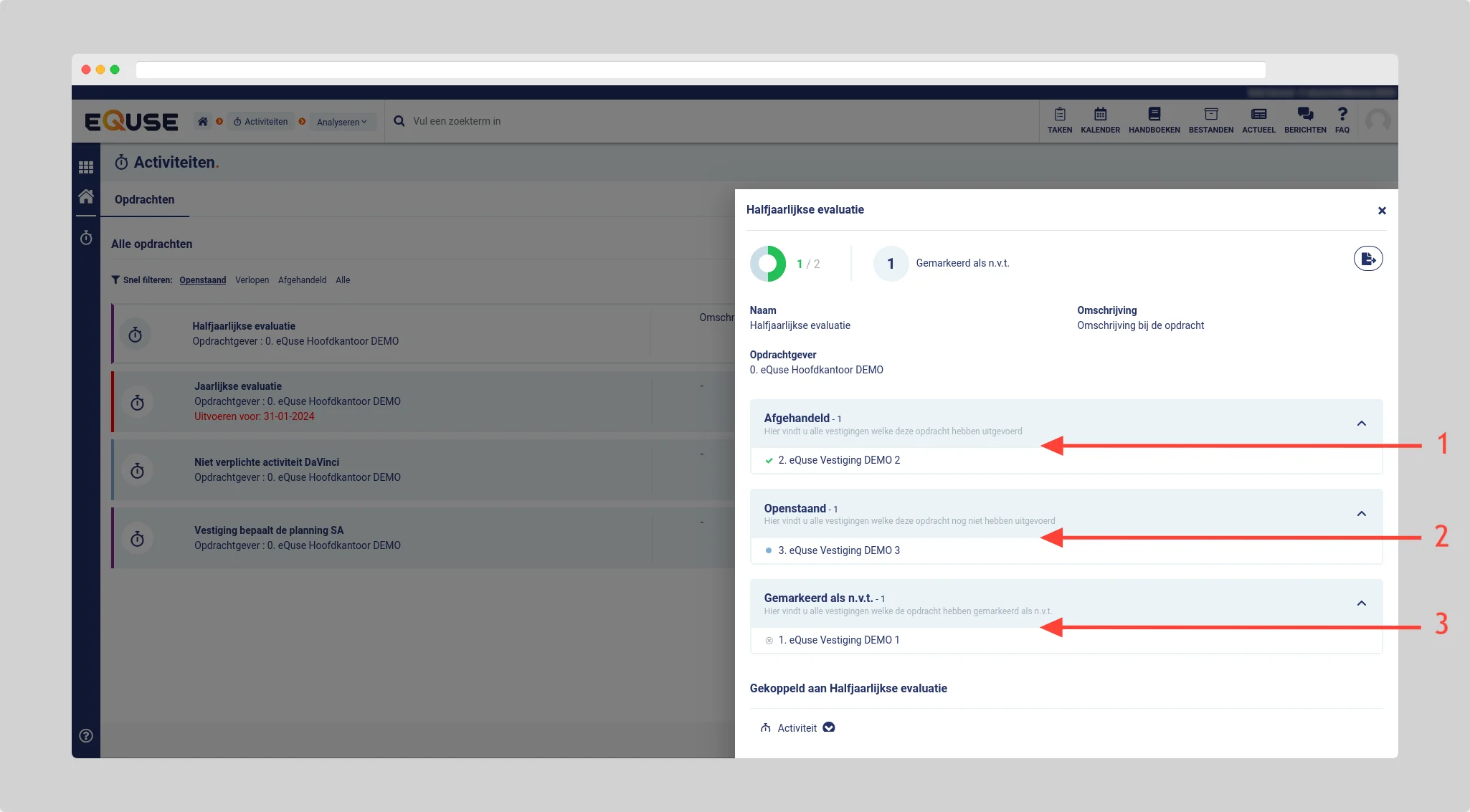Click the search magnifier icon
Screen dimensions: 1470x812
(399, 121)
